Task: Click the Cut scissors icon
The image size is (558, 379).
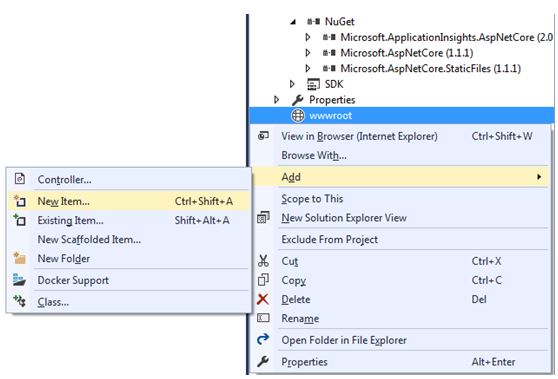Action: (263, 261)
